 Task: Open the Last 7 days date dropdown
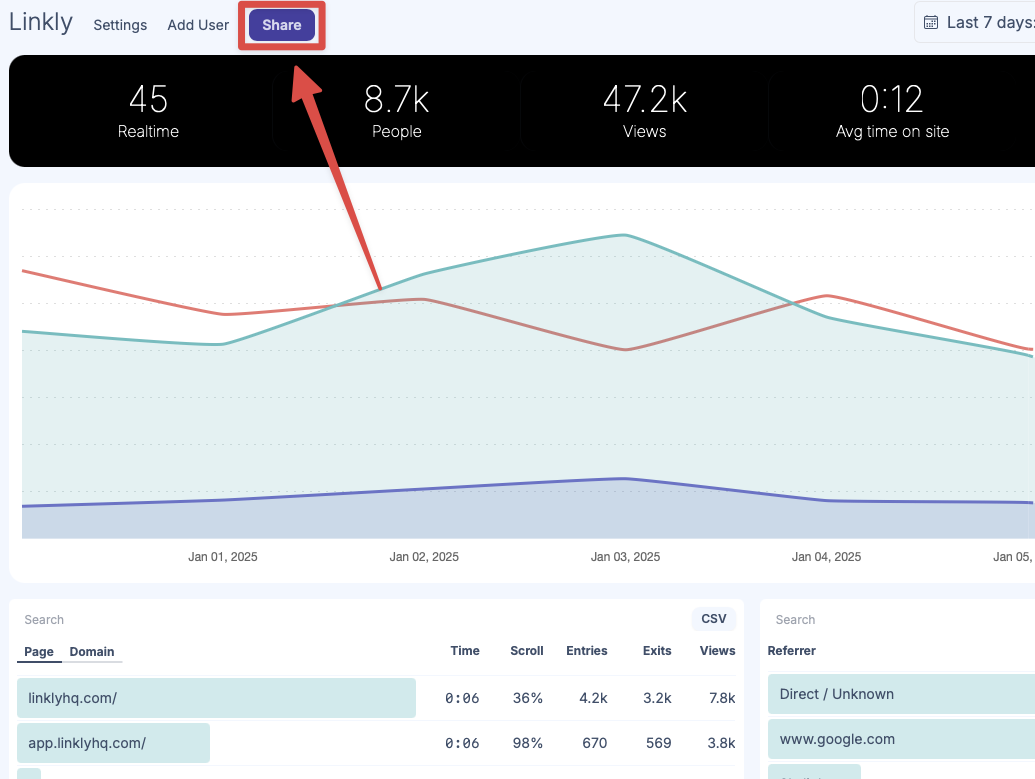pyautogui.click(x=985, y=22)
